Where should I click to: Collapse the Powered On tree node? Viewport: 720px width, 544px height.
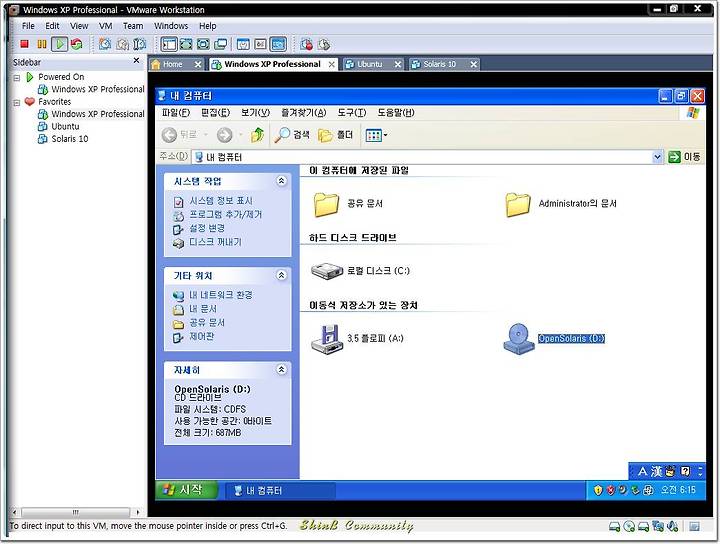tap(17, 78)
